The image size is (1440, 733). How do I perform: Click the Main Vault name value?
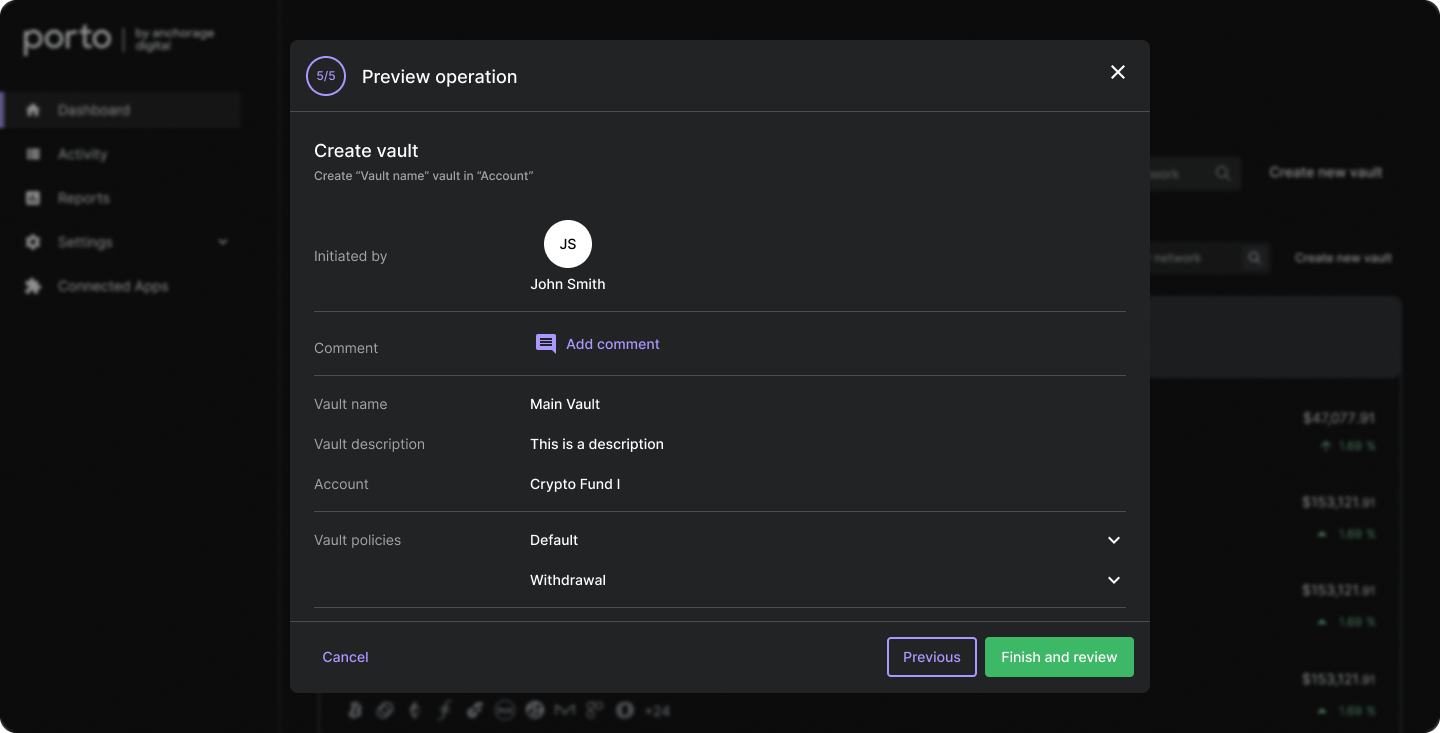565,404
